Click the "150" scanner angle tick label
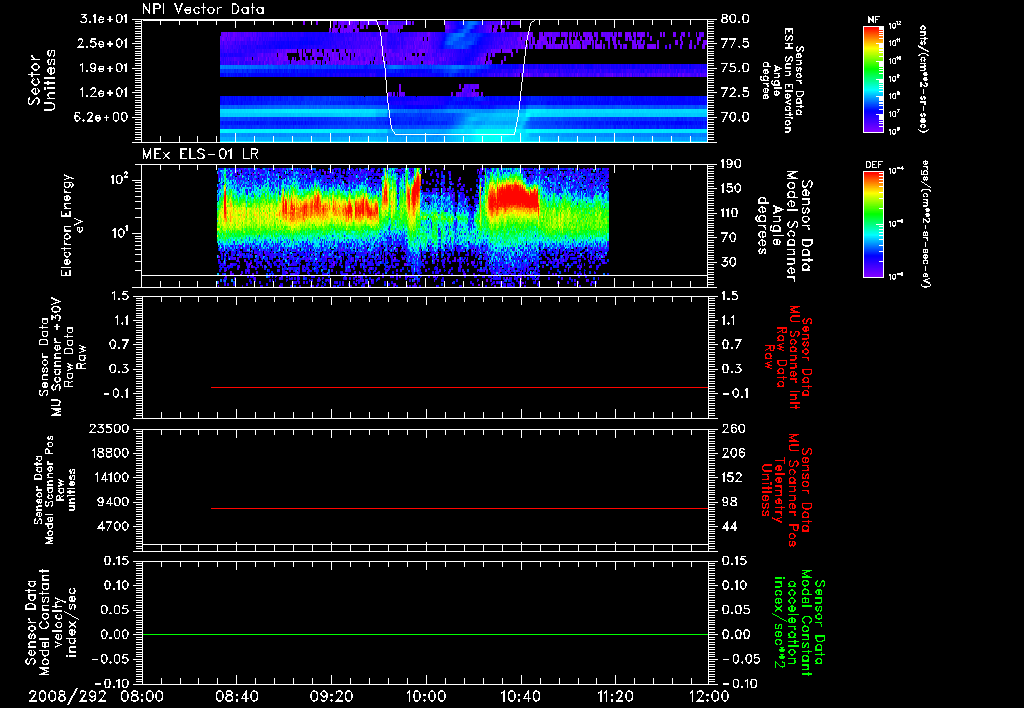 (731, 188)
